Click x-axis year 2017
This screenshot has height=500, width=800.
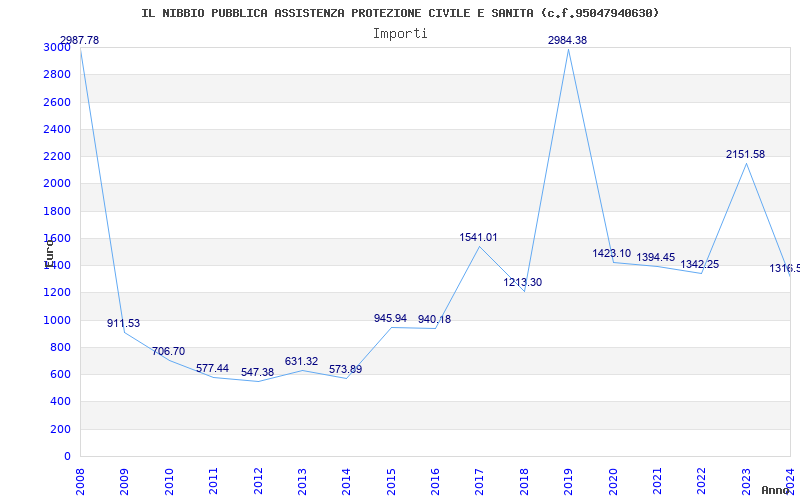[x=480, y=481]
